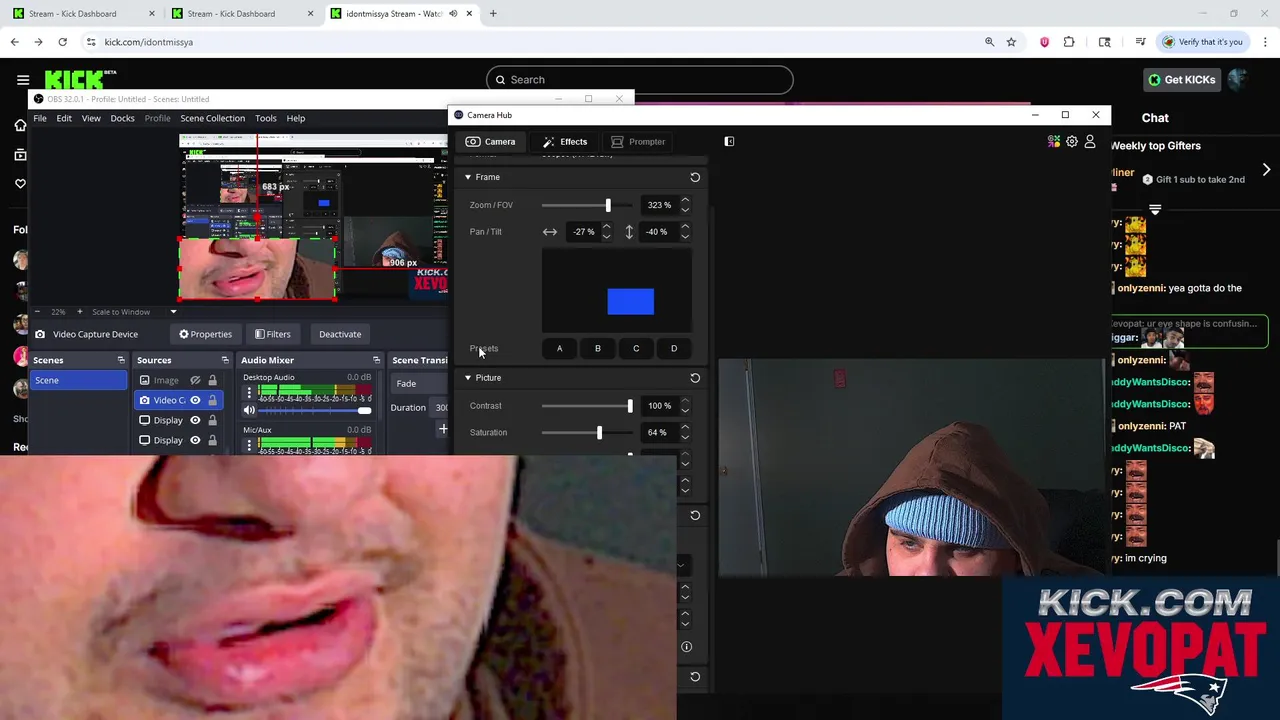Viewport: 1280px width, 720px height.
Task: Click the browser address bar URL
Action: point(148,42)
